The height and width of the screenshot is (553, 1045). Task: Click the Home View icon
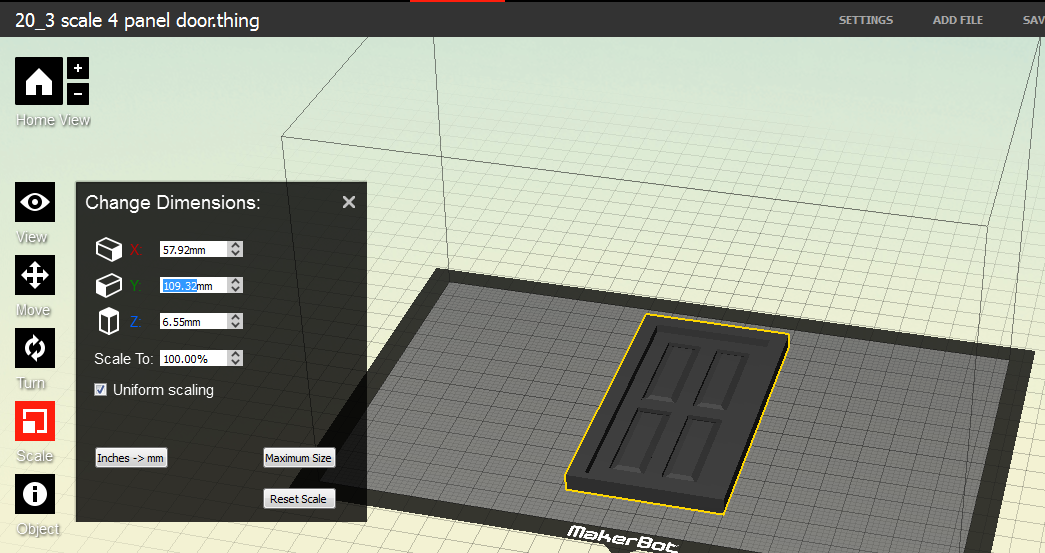click(x=39, y=81)
